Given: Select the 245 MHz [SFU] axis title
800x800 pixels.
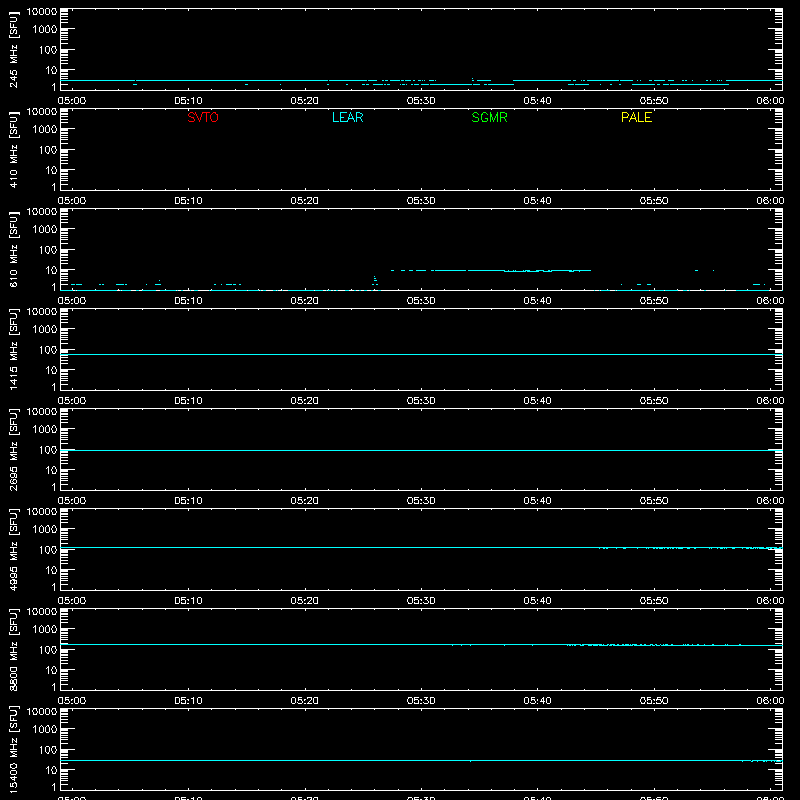Looking at the screenshot, I should 14,49.
